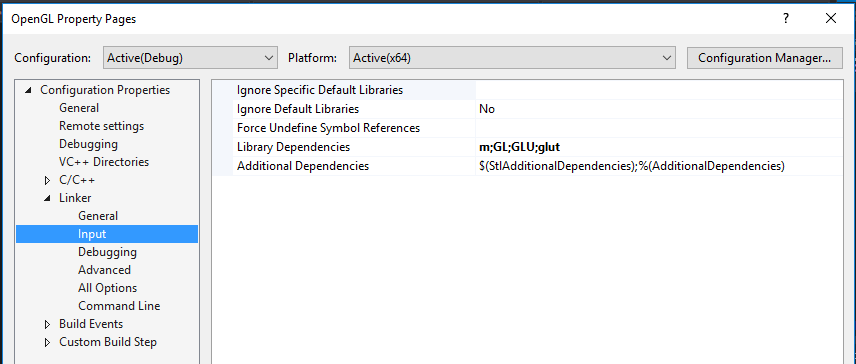Close the OpenGL Property Pages dialog
The width and height of the screenshot is (856, 364).
pyautogui.click(x=831, y=19)
